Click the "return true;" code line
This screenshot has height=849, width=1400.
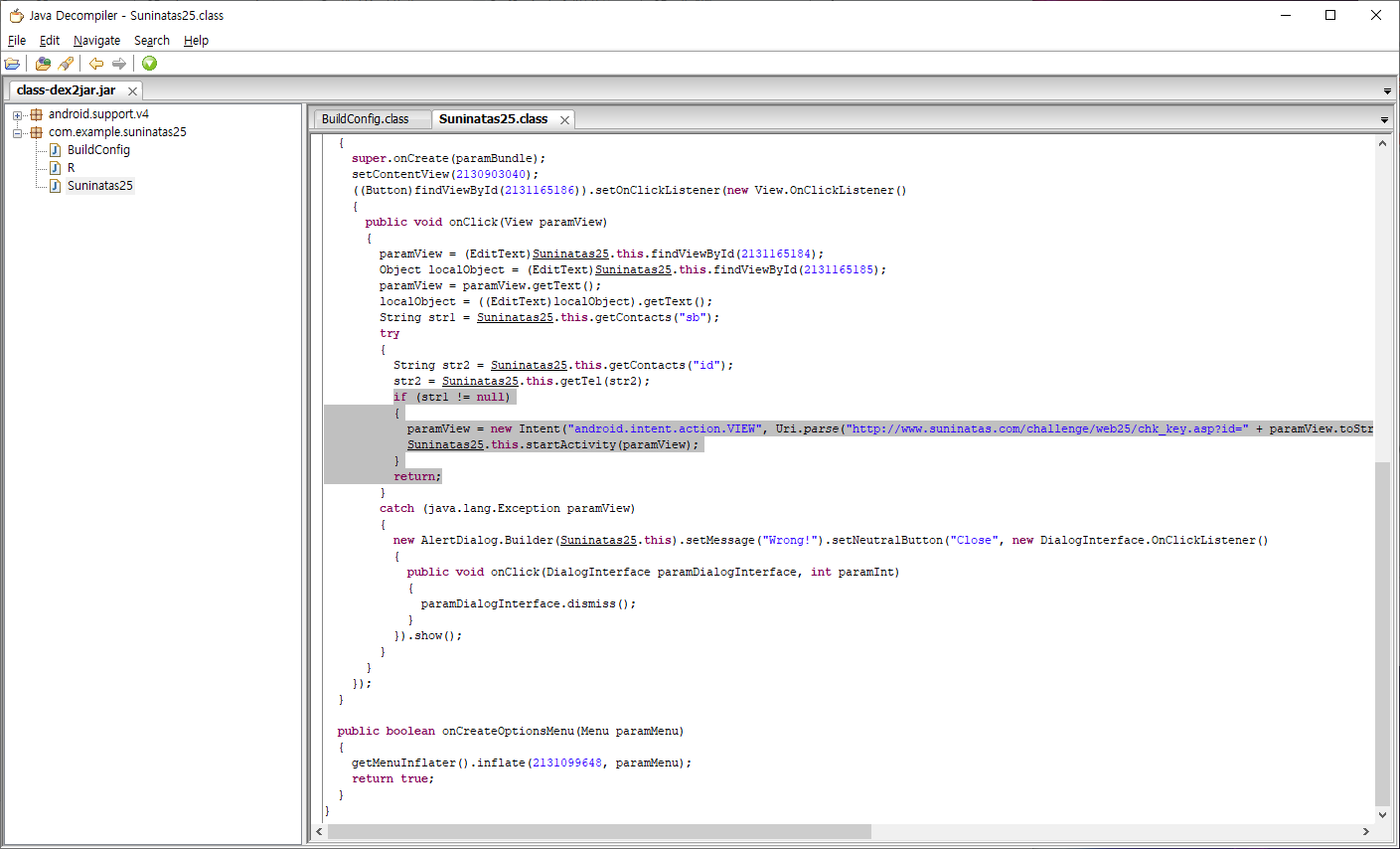click(x=392, y=779)
